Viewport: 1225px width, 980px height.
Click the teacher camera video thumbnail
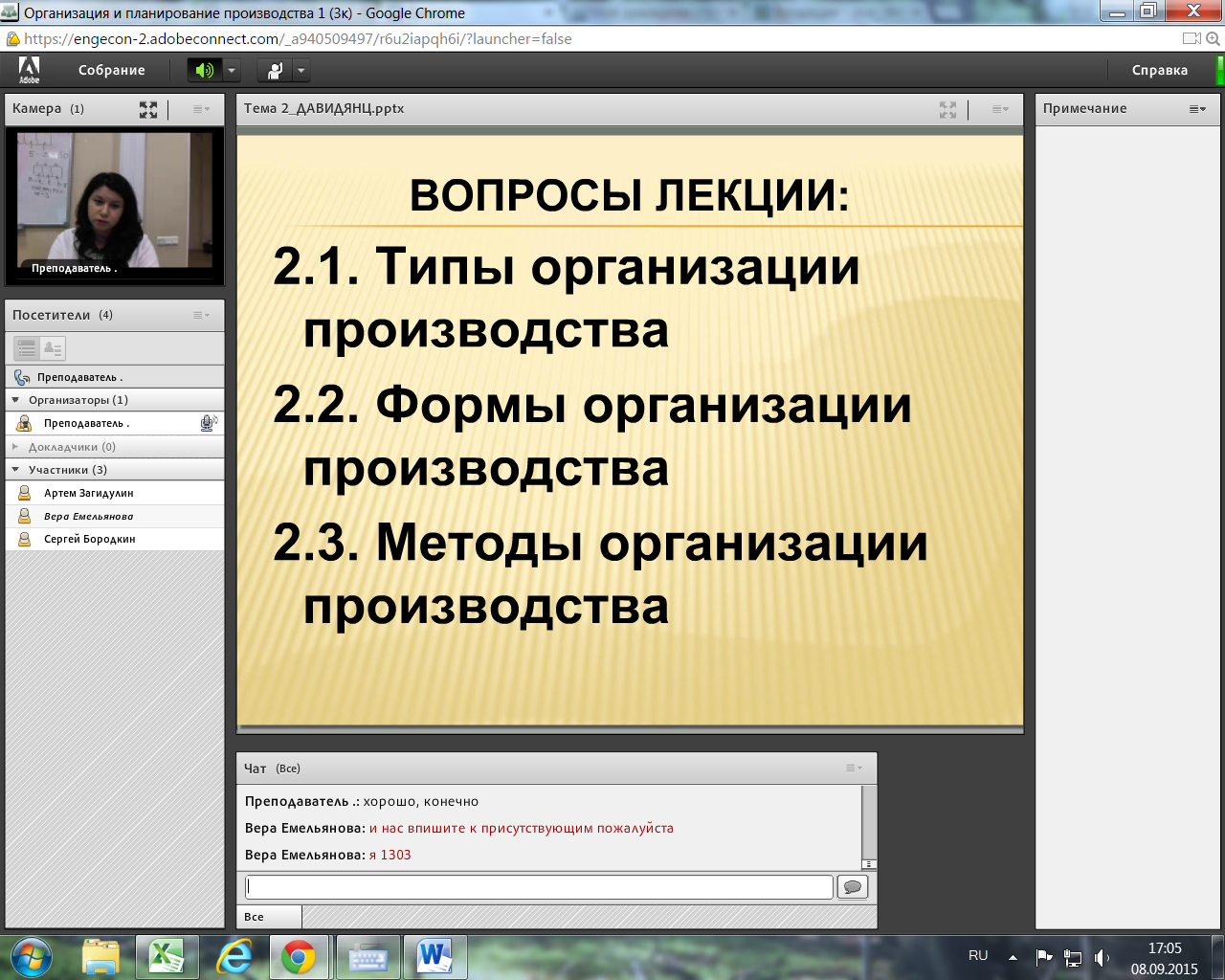click(115, 205)
